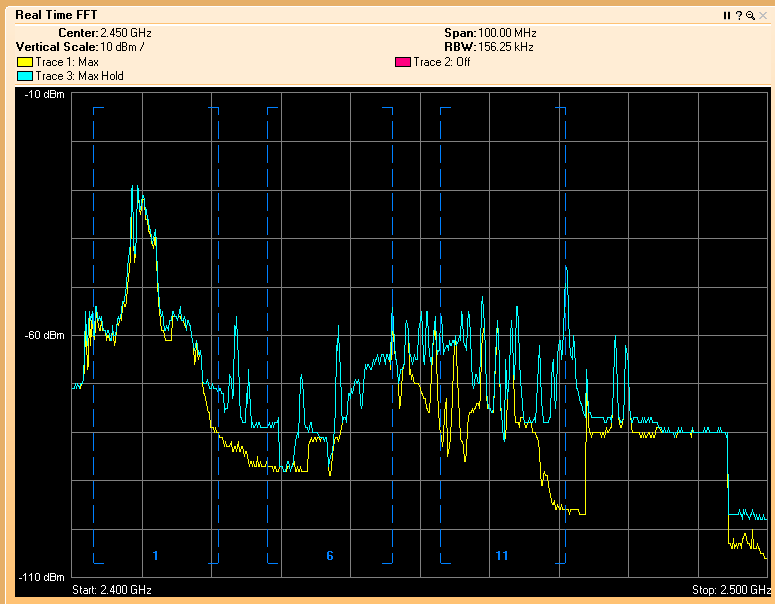The image size is (775, 604).
Task: Click the channel 1 marker label
Action: (155, 555)
